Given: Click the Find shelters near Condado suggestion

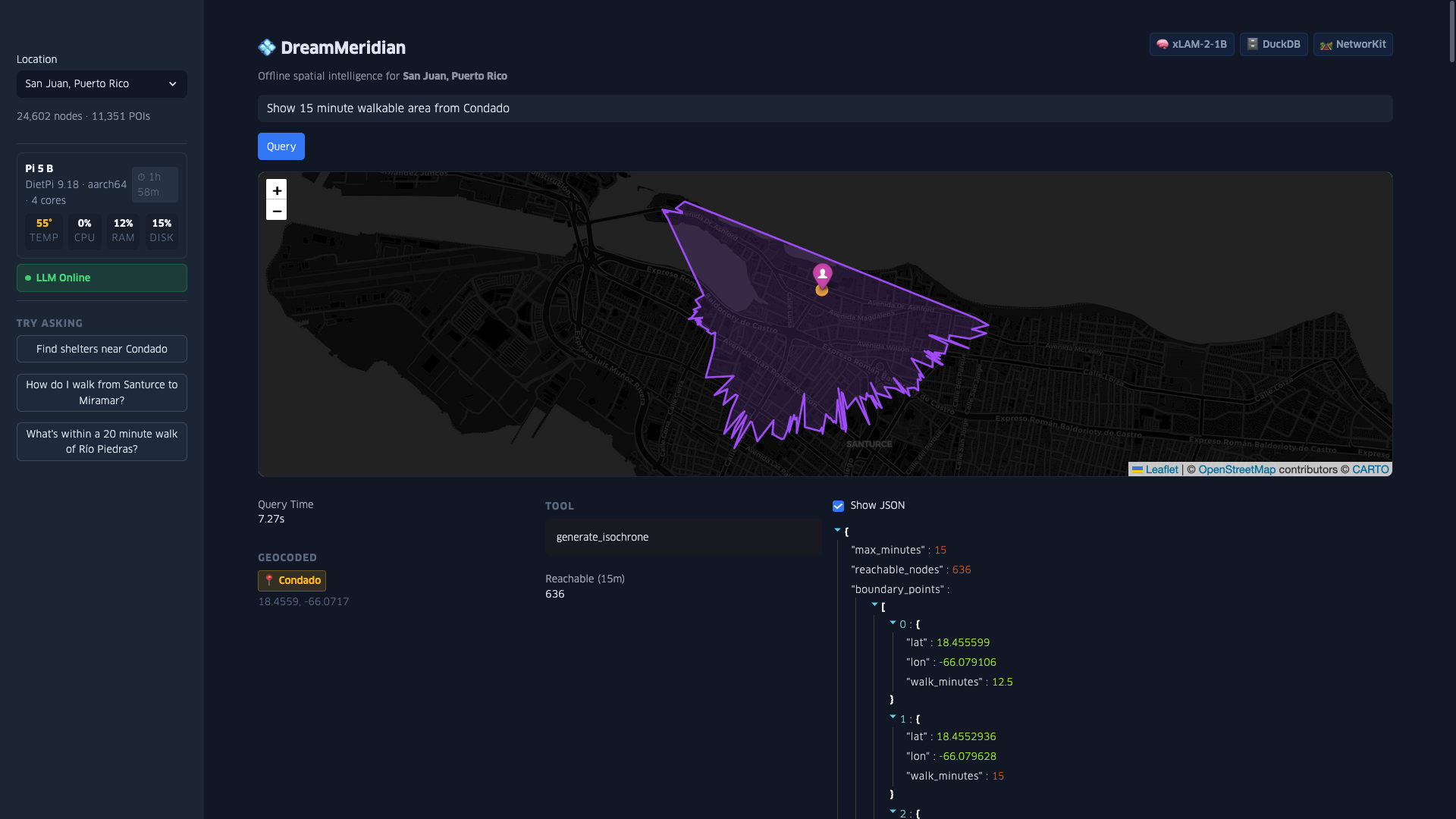Looking at the screenshot, I should click(101, 349).
